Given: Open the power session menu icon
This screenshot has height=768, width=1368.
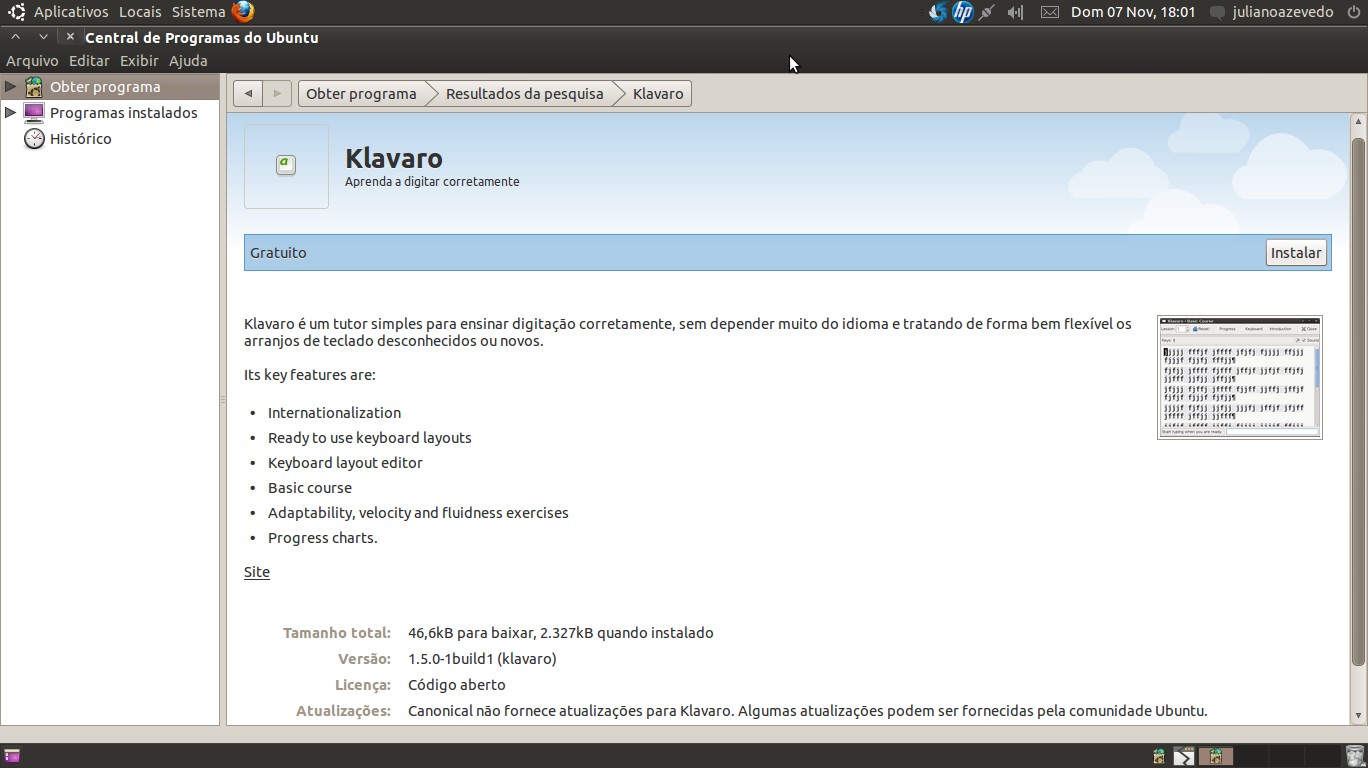Looking at the screenshot, I should point(1353,12).
